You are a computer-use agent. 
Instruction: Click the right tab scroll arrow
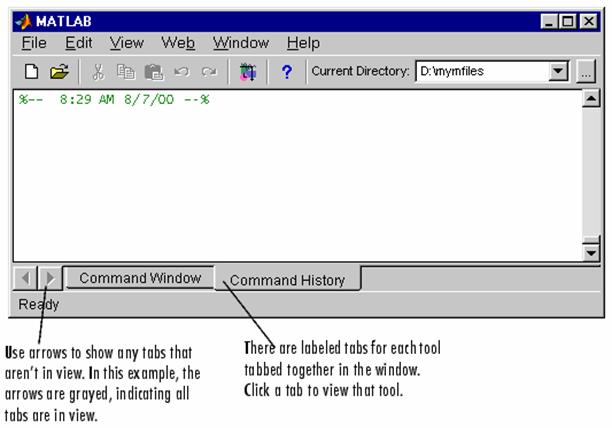50,278
